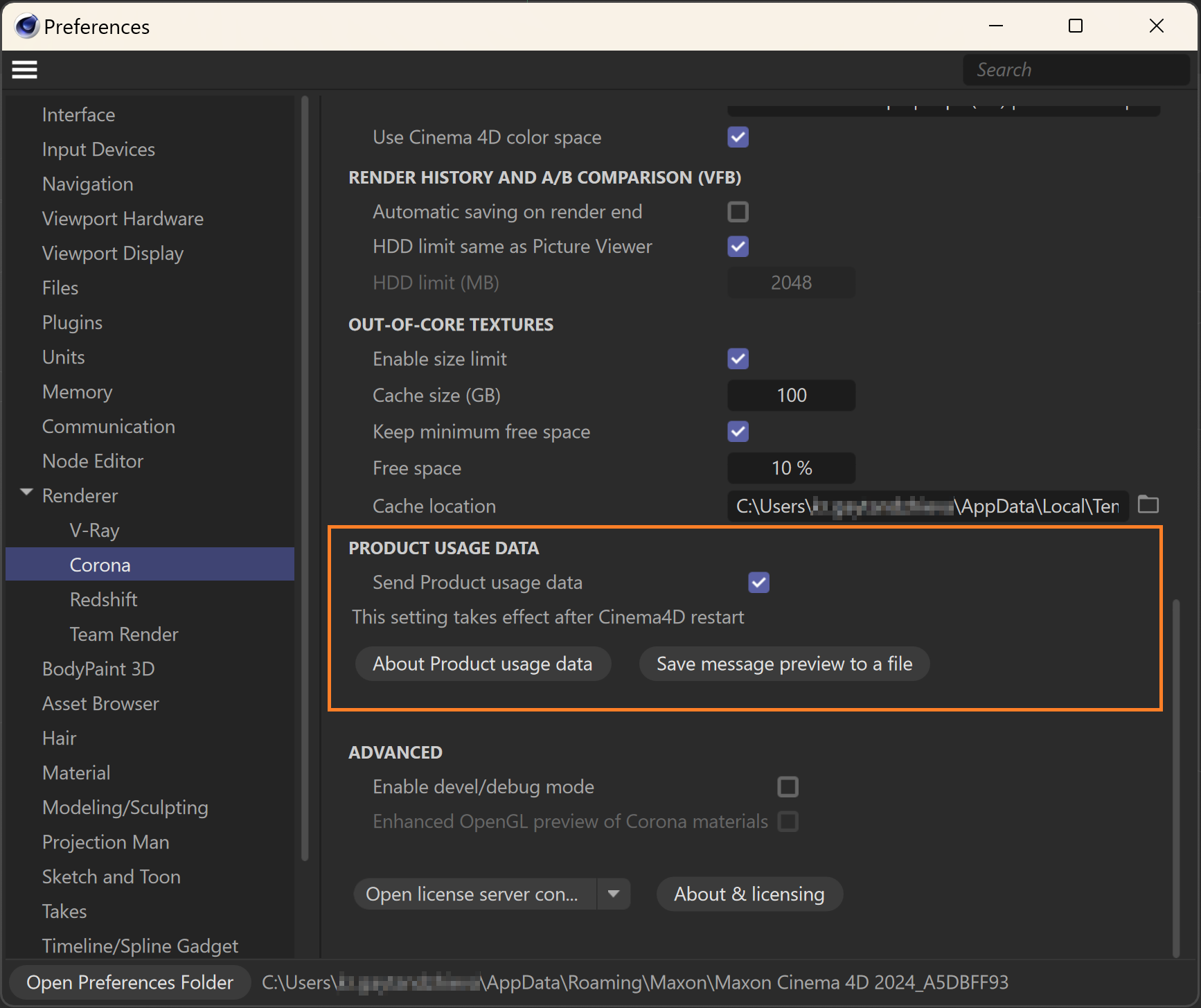Image resolution: width=1201 pixels, height=1008 pixels.
Task: Enable Automatic saving on render end
Action: [738, 212]
